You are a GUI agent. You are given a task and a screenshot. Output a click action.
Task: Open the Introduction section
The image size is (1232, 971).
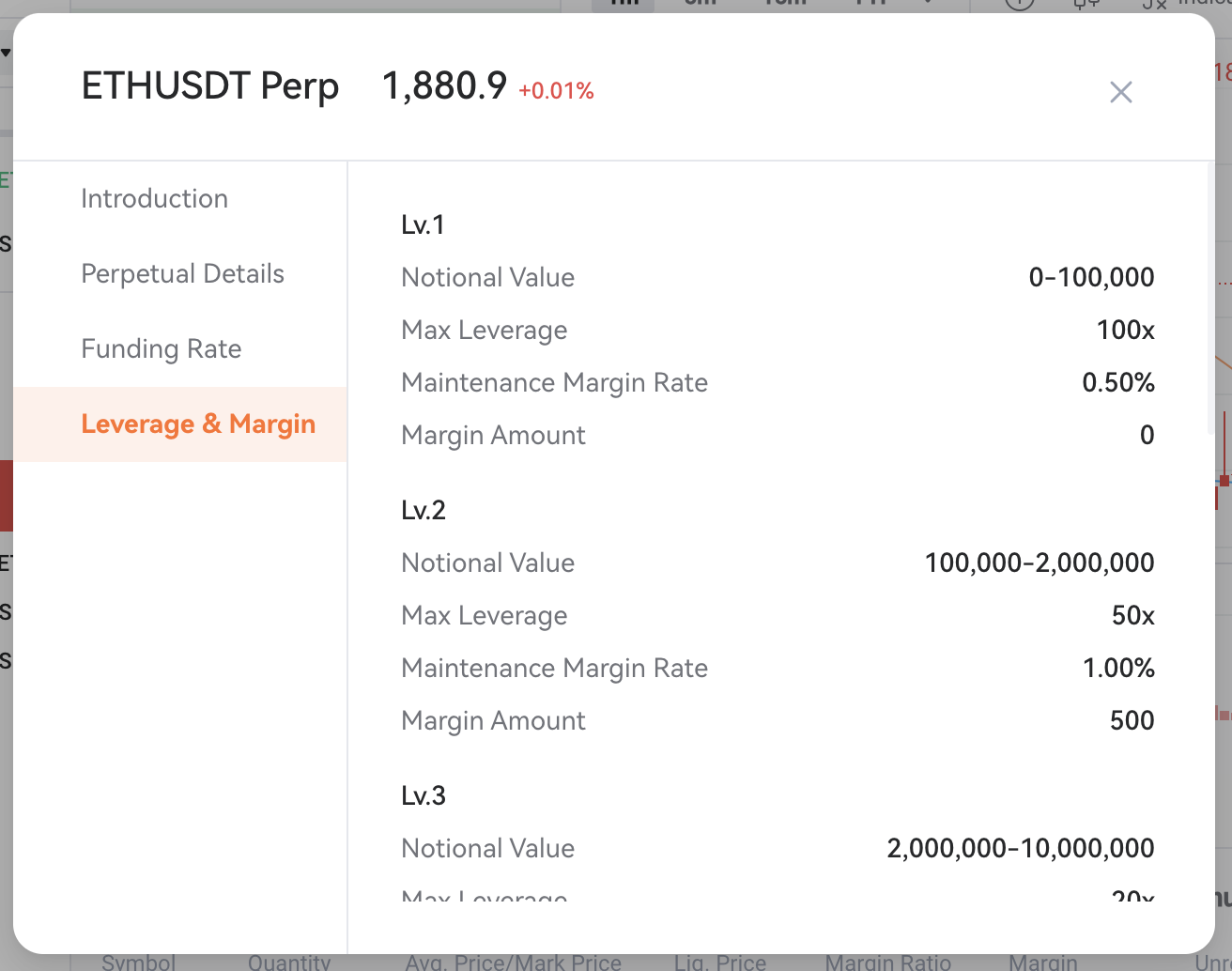click(x=154, y=198)
